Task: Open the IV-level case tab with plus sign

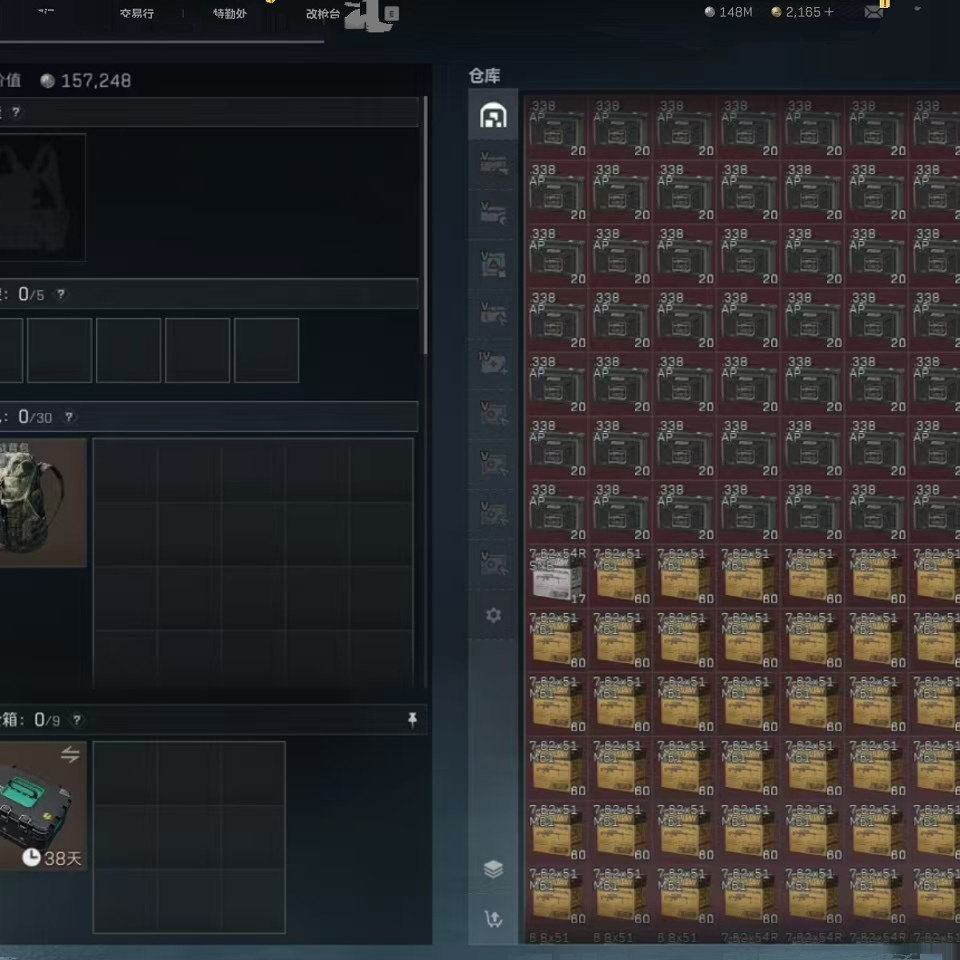Action: click(x=493, y=362)
